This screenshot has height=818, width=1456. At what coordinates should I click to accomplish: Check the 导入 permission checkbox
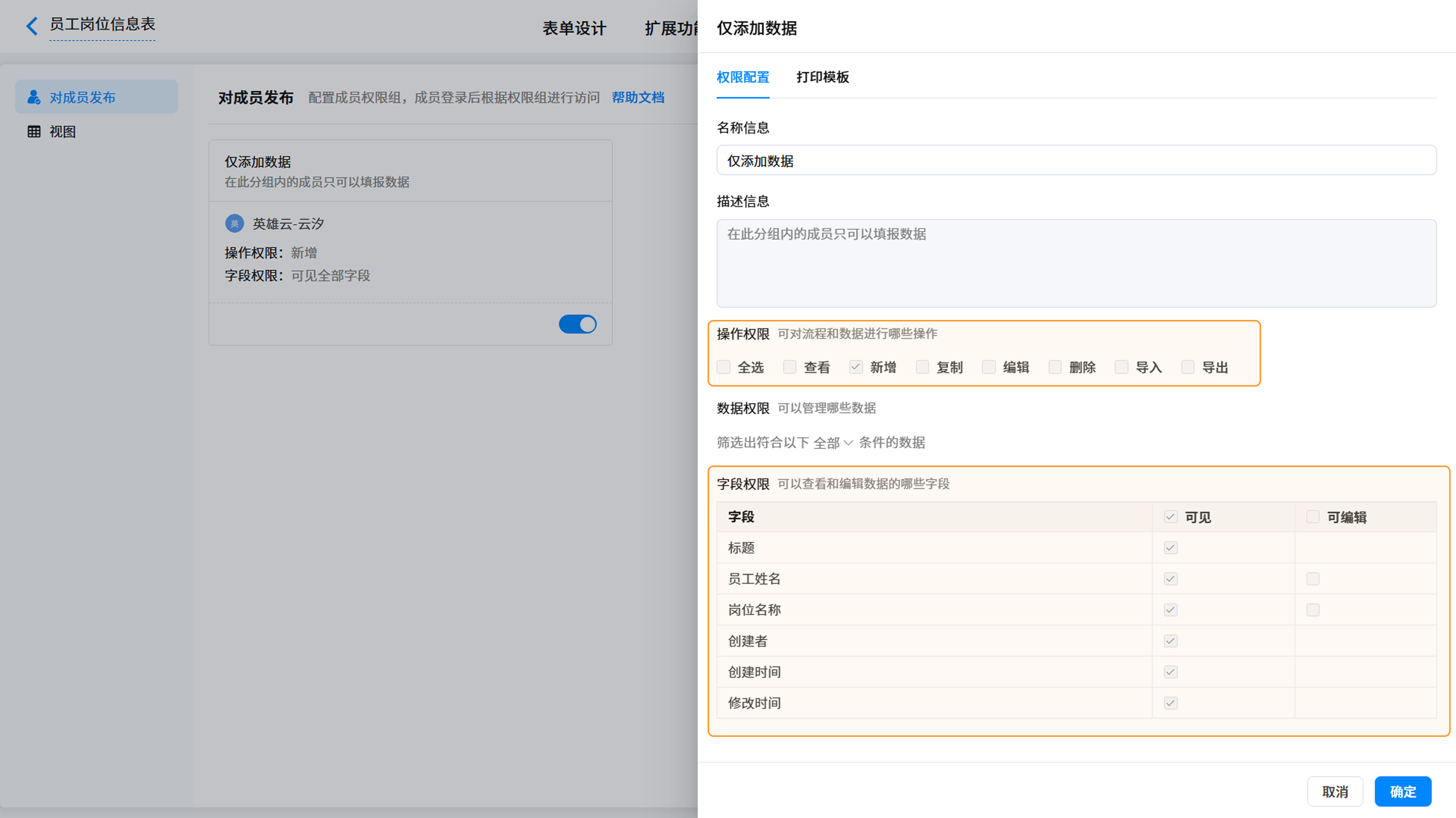click(x=1122, y=367)
